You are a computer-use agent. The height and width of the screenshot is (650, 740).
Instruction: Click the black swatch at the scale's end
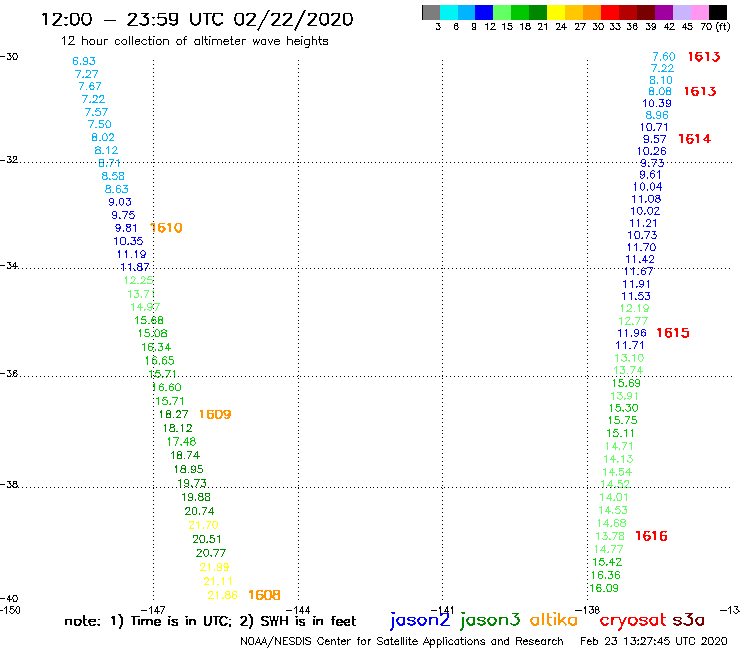click(718, 12)
